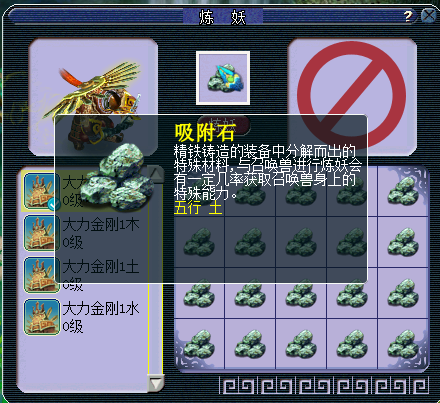The width and height of the screenshot is (440, 403).
Task: Click the portrait icon of 大力金刚1水
Action: 41,317
